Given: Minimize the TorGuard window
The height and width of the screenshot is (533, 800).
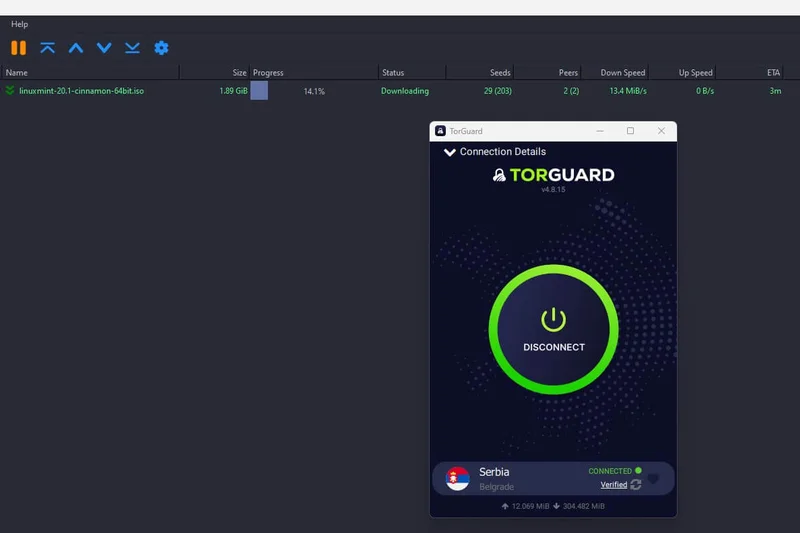Looking at the screenshot, I should tap(600, 131).
